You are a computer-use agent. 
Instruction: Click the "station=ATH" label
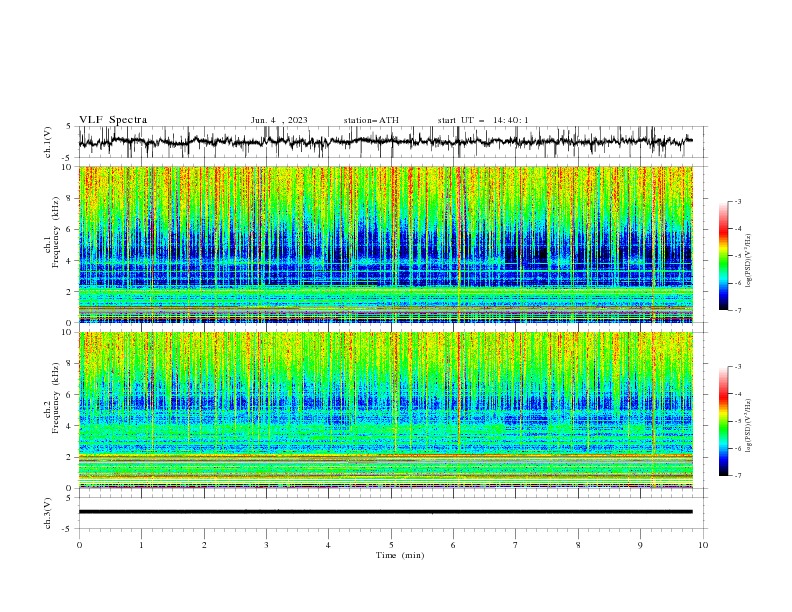(x=371, y=120)
